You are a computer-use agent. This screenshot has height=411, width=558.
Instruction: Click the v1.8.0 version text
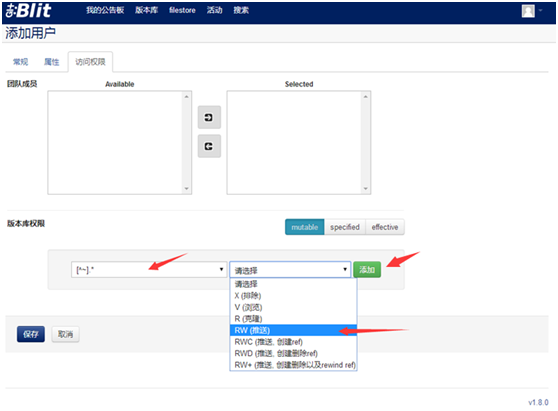(x=538, y=402)
